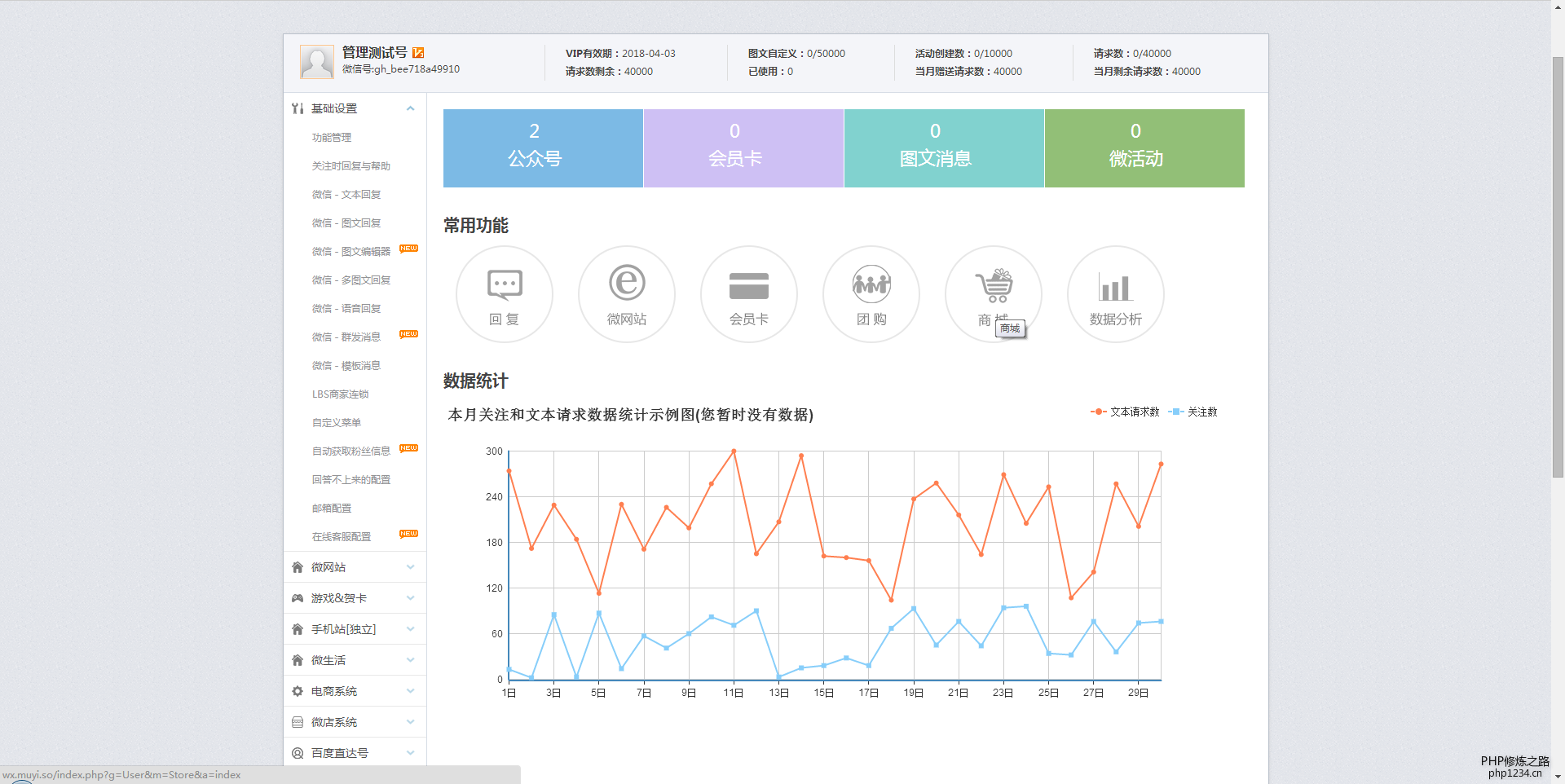
Task: Click the home icon beside 手机站[独立]
Action: tap(298, 629)
